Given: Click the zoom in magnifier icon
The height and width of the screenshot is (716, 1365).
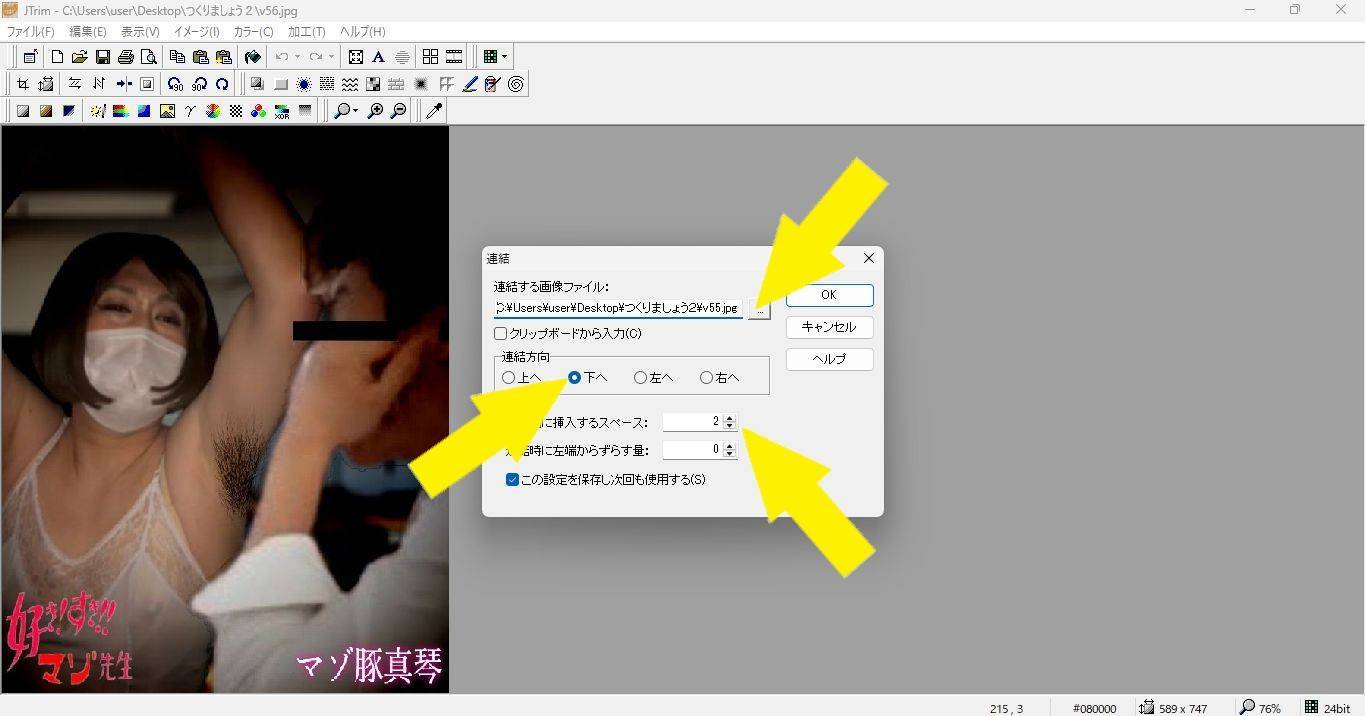Looking at the screenshot, I should [x=375, y=111].
